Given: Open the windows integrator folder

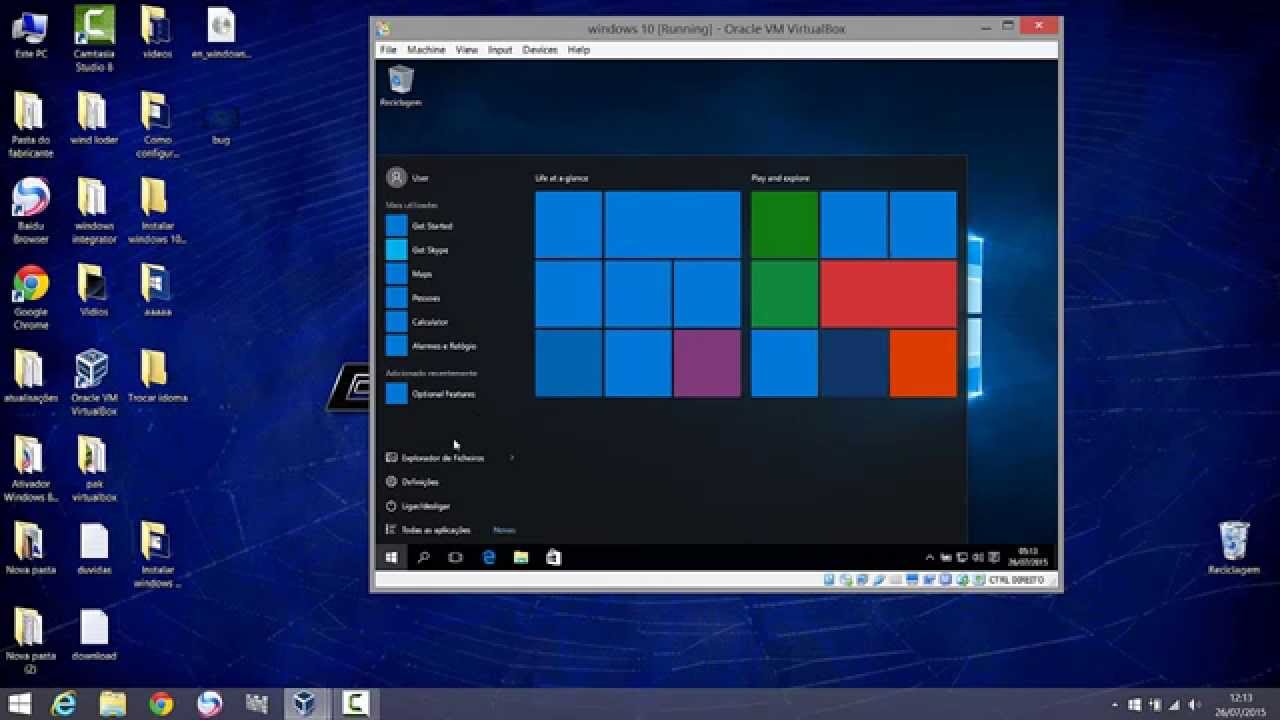Looking at the screenshot, I should (x=94, y=212).
